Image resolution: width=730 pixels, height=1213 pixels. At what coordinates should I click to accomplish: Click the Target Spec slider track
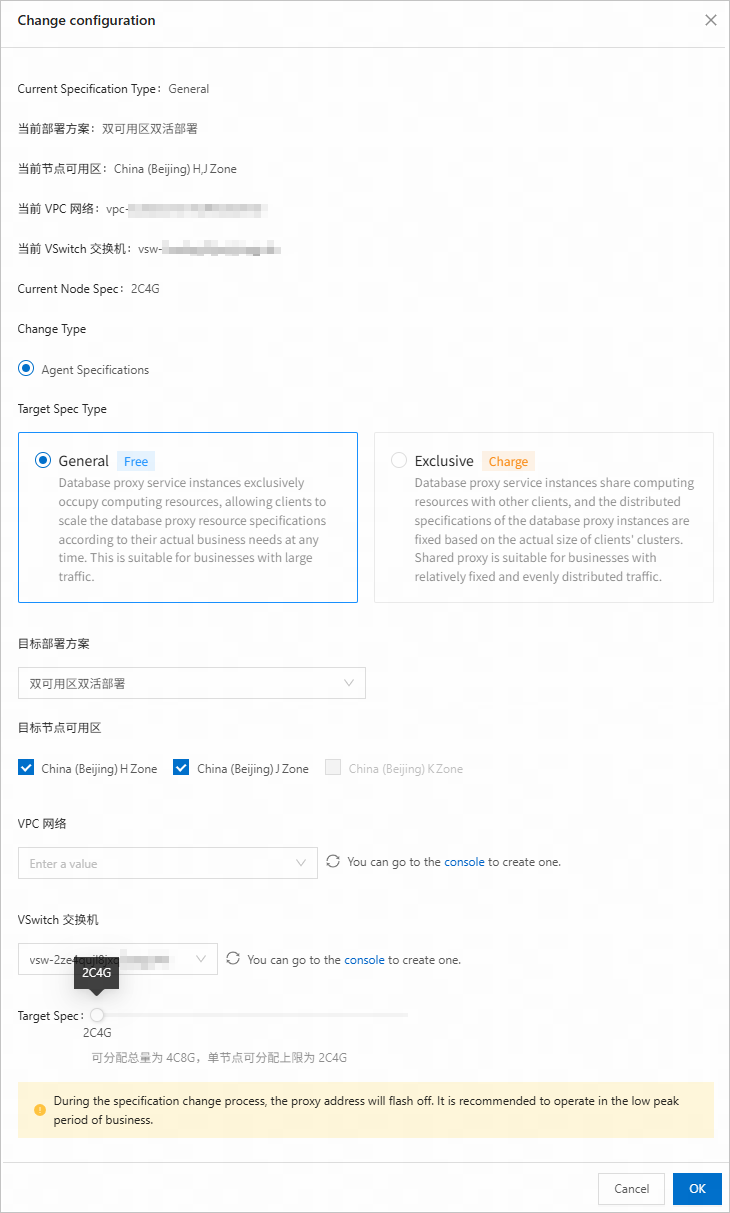coord(252,1015)
